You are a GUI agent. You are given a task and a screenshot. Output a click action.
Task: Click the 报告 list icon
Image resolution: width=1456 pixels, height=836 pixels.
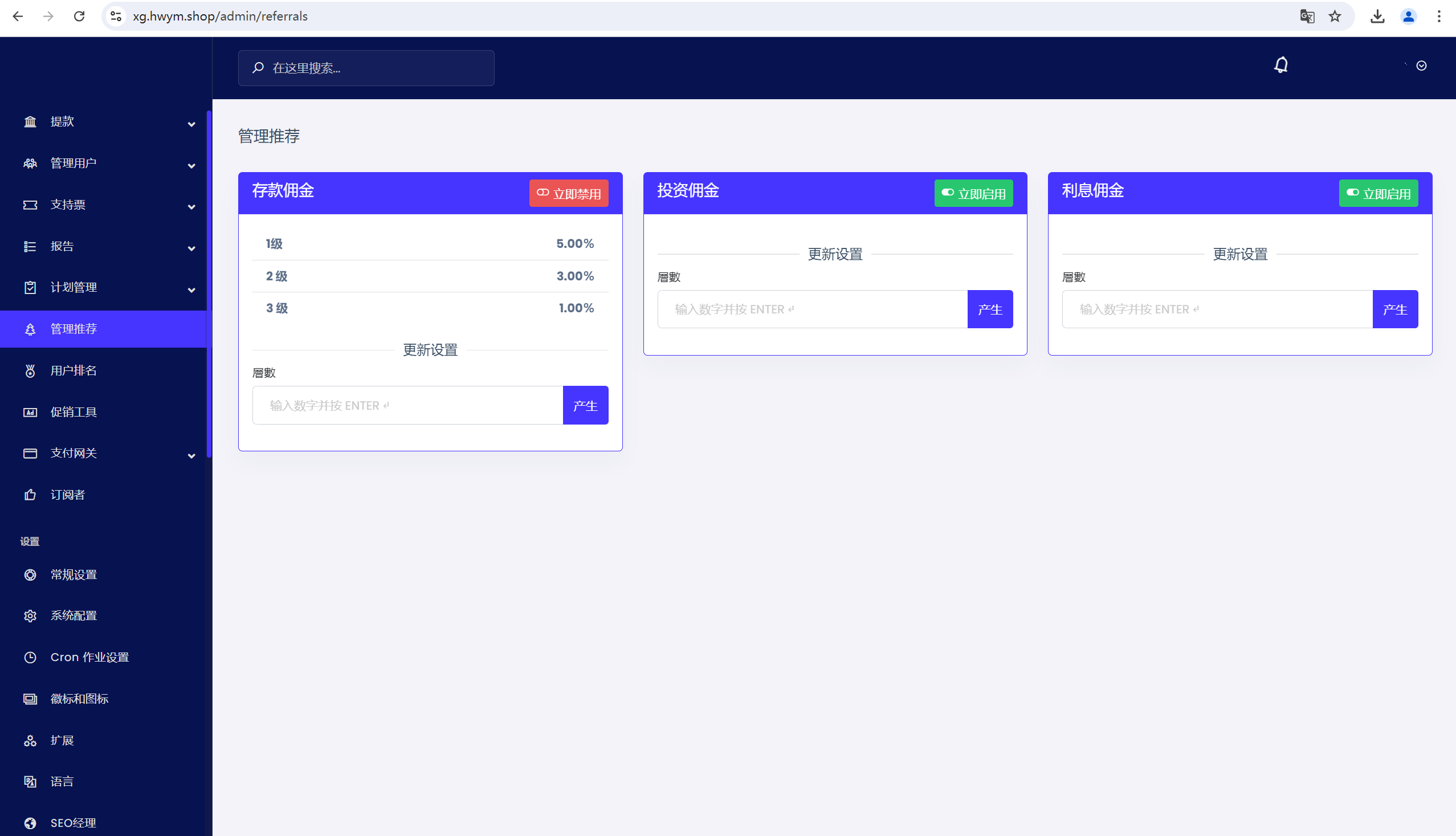click(x=30, y=246)
